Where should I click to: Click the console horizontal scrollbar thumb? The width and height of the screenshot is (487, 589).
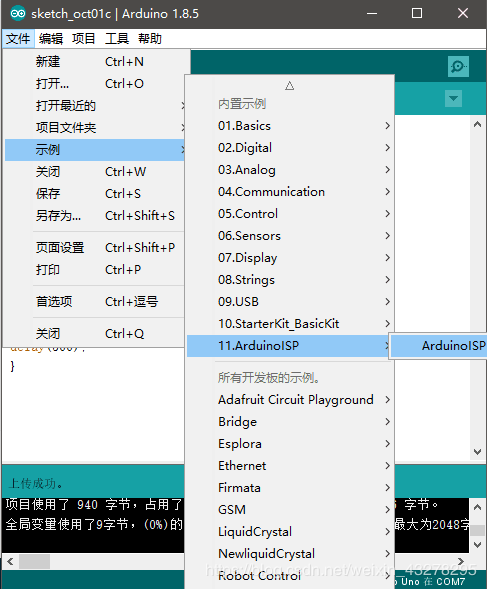click(35, 562)
